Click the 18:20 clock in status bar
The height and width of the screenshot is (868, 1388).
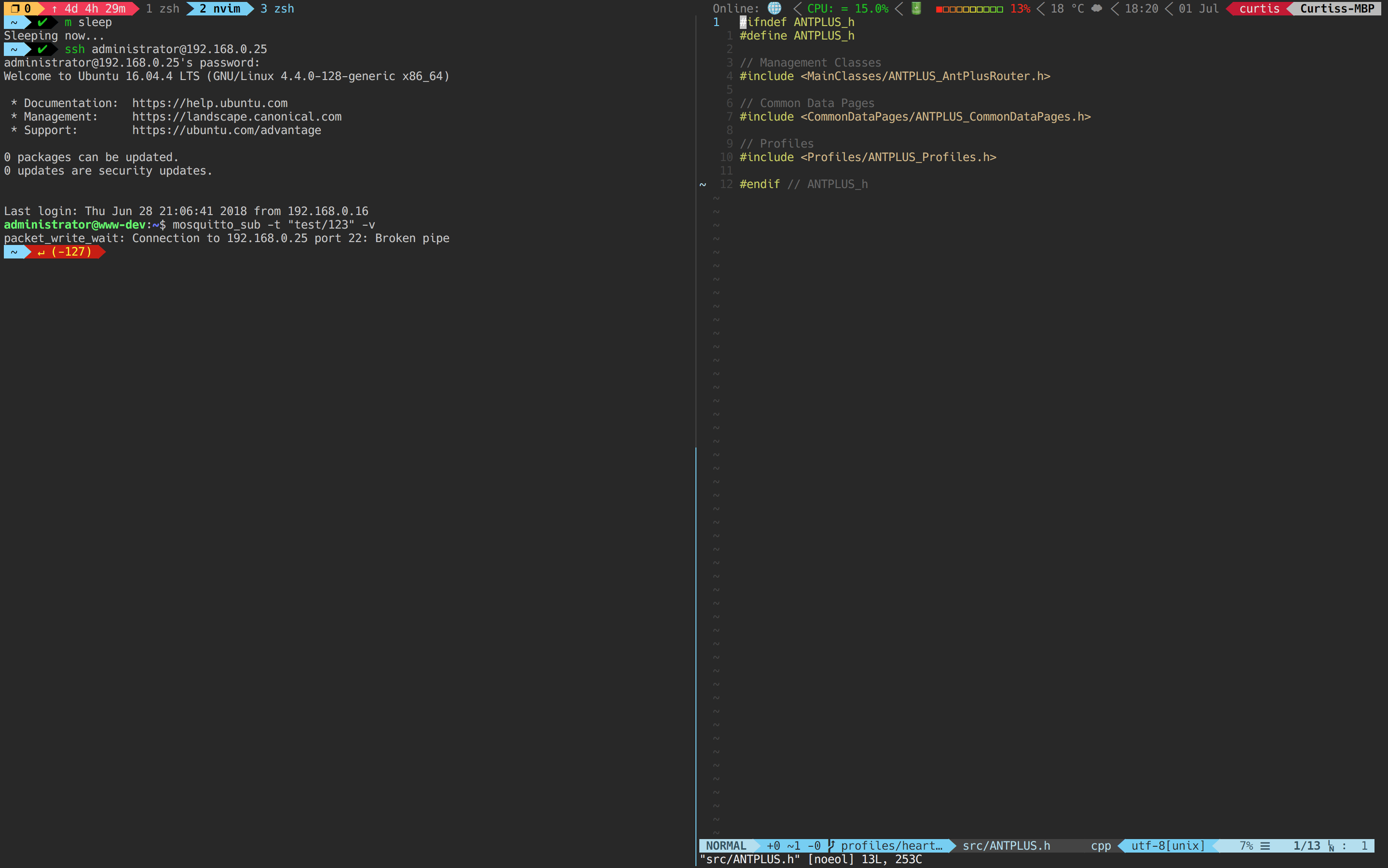tap(1141, 9)
